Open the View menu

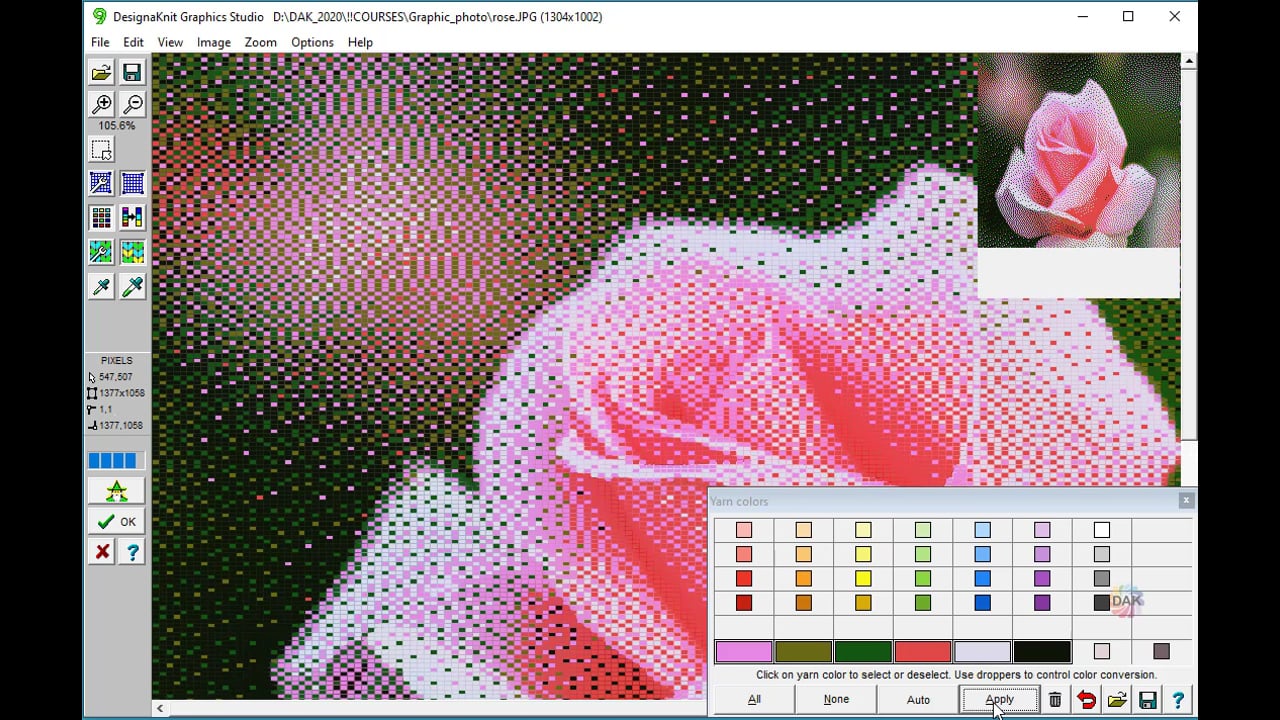(170, 42)
